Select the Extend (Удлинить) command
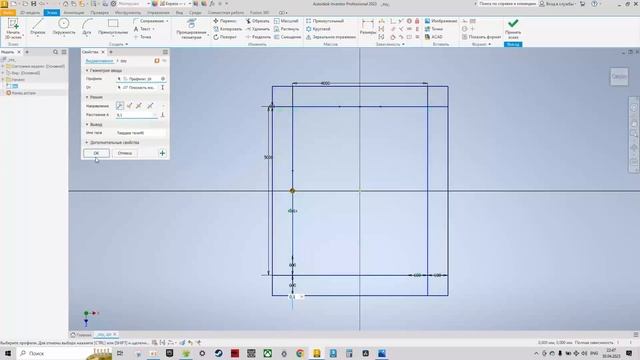The image size is (640, 360). [x=258, y=29]
